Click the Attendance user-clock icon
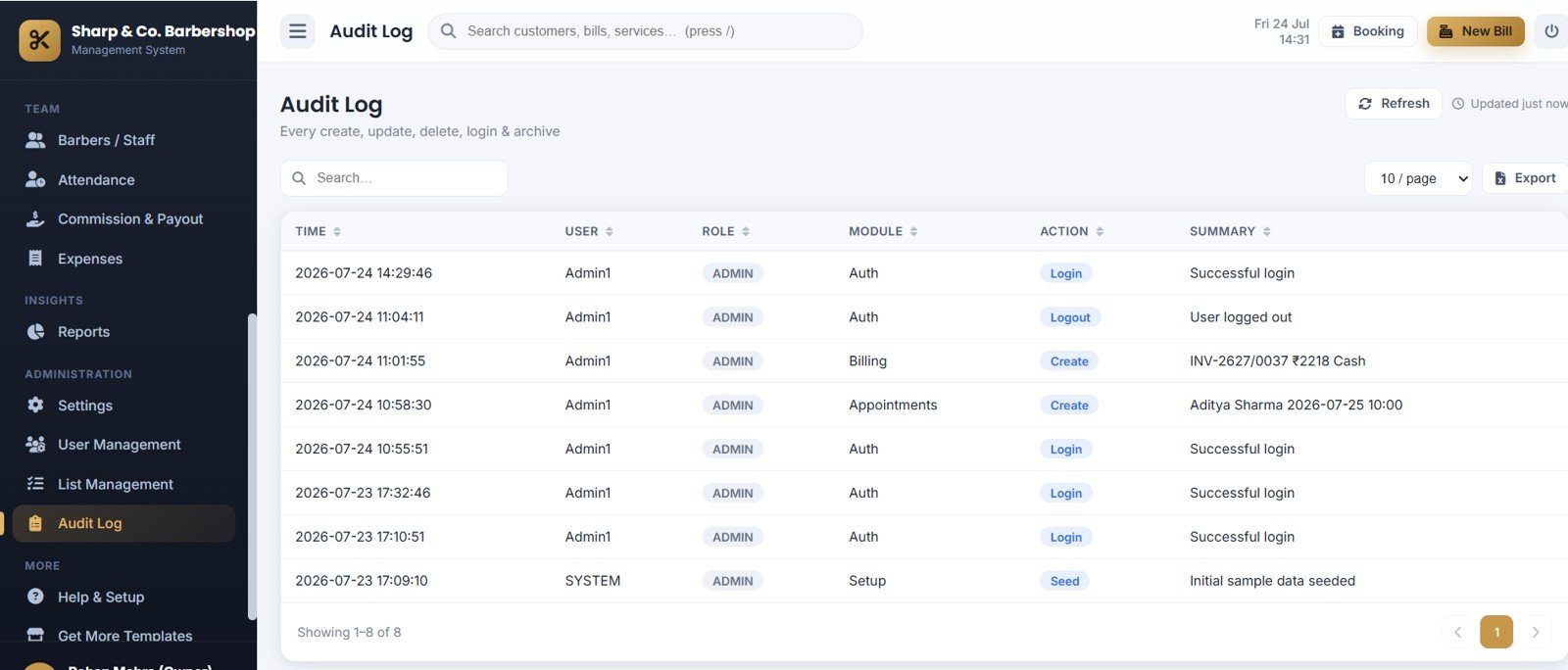 [35, 179]
